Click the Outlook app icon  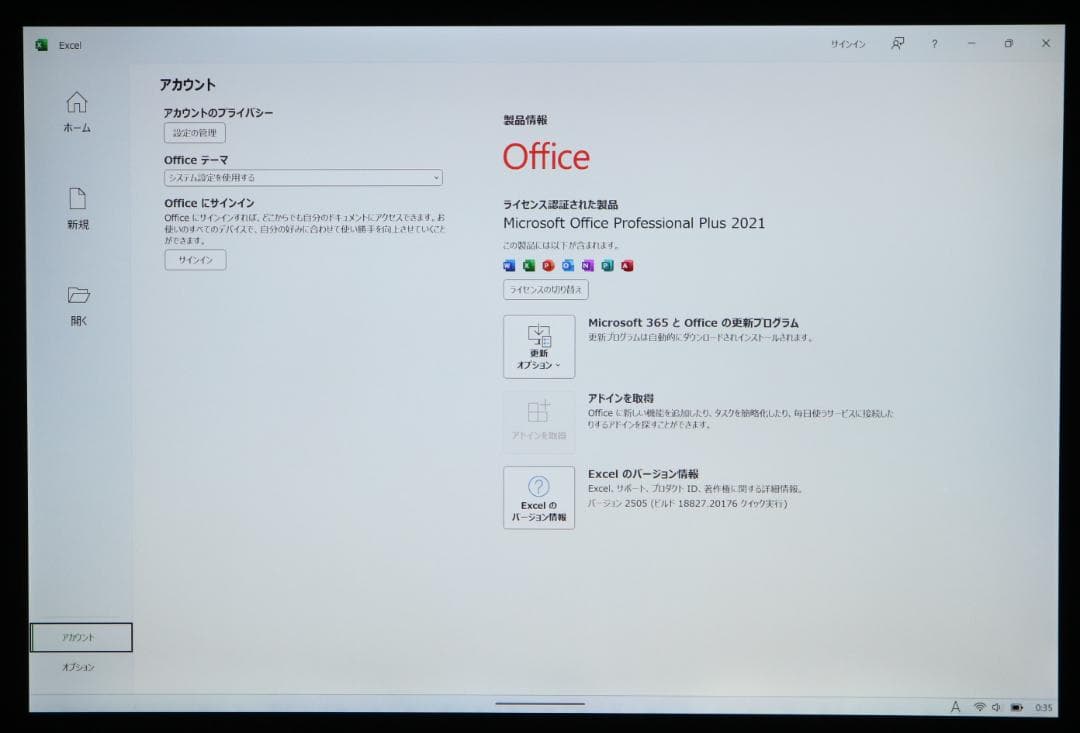pos(568,265)
